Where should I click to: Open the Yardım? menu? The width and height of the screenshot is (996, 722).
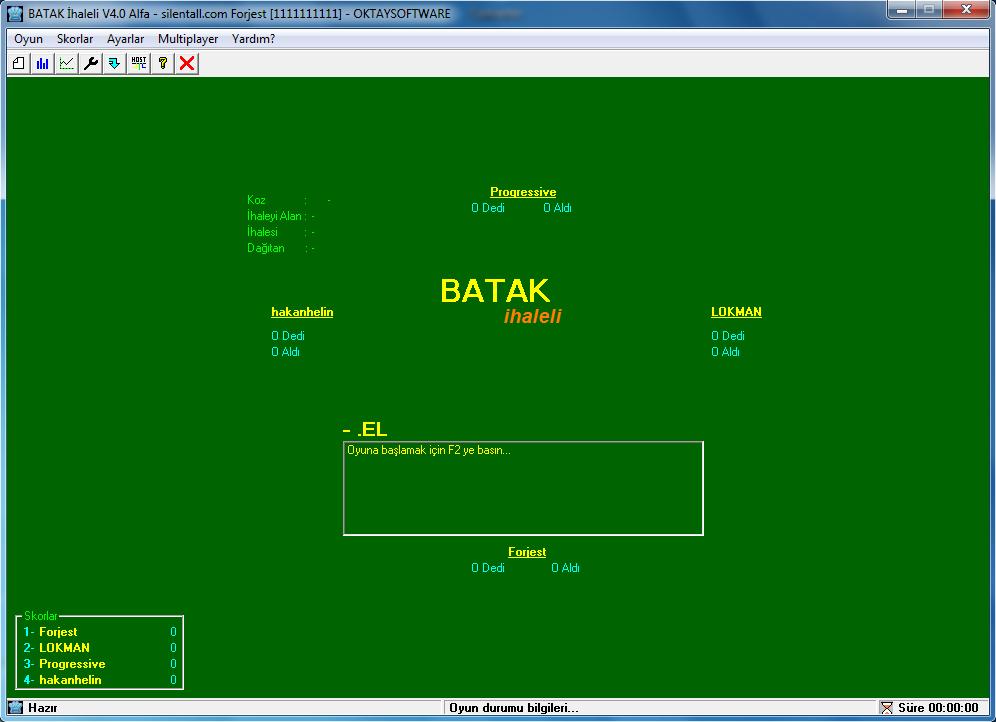click(x=253, y=39)
